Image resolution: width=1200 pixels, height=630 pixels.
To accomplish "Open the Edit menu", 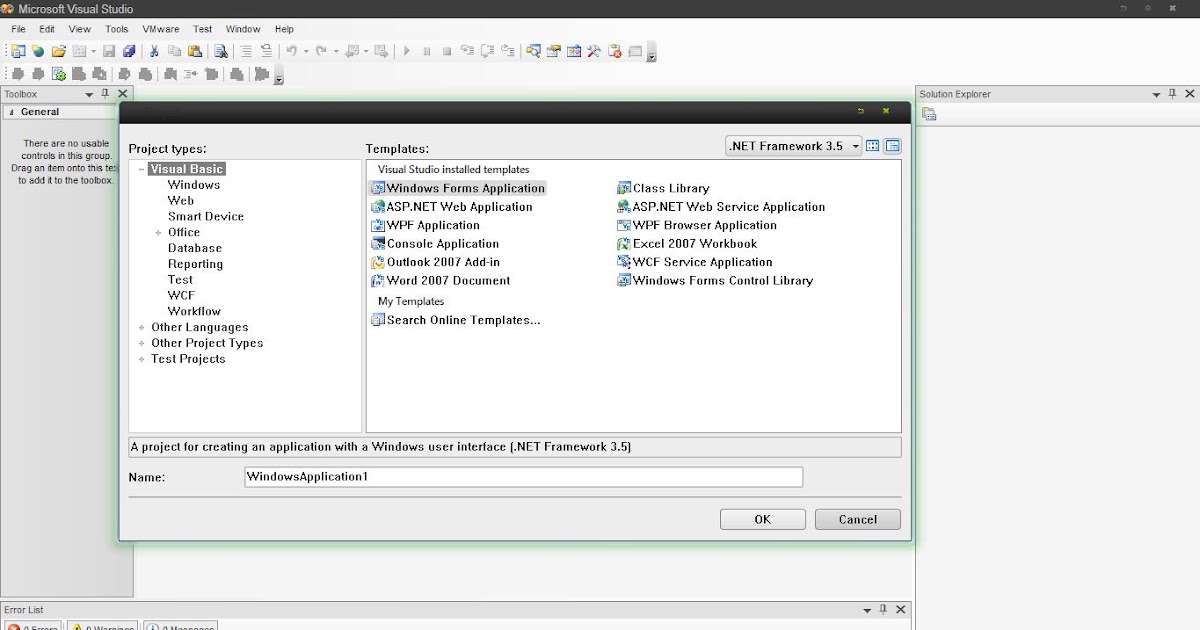I will tap(47, 29).
